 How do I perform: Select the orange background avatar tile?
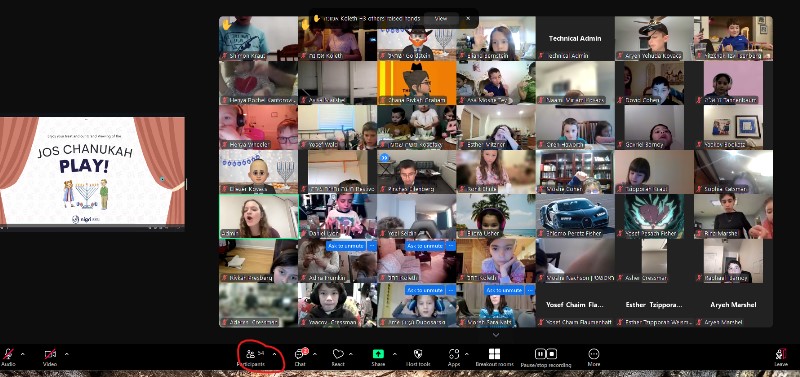coord(417,83)
